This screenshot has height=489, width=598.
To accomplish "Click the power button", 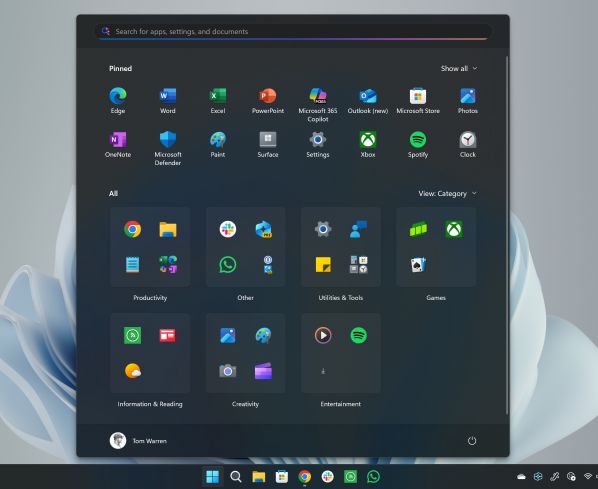I will coord(472,441).
